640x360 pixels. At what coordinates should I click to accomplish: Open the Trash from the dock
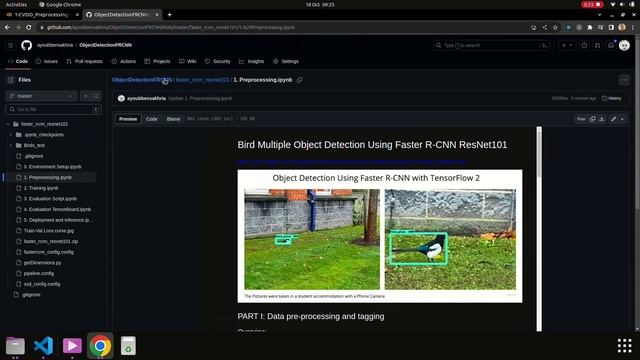pos(128,346)
